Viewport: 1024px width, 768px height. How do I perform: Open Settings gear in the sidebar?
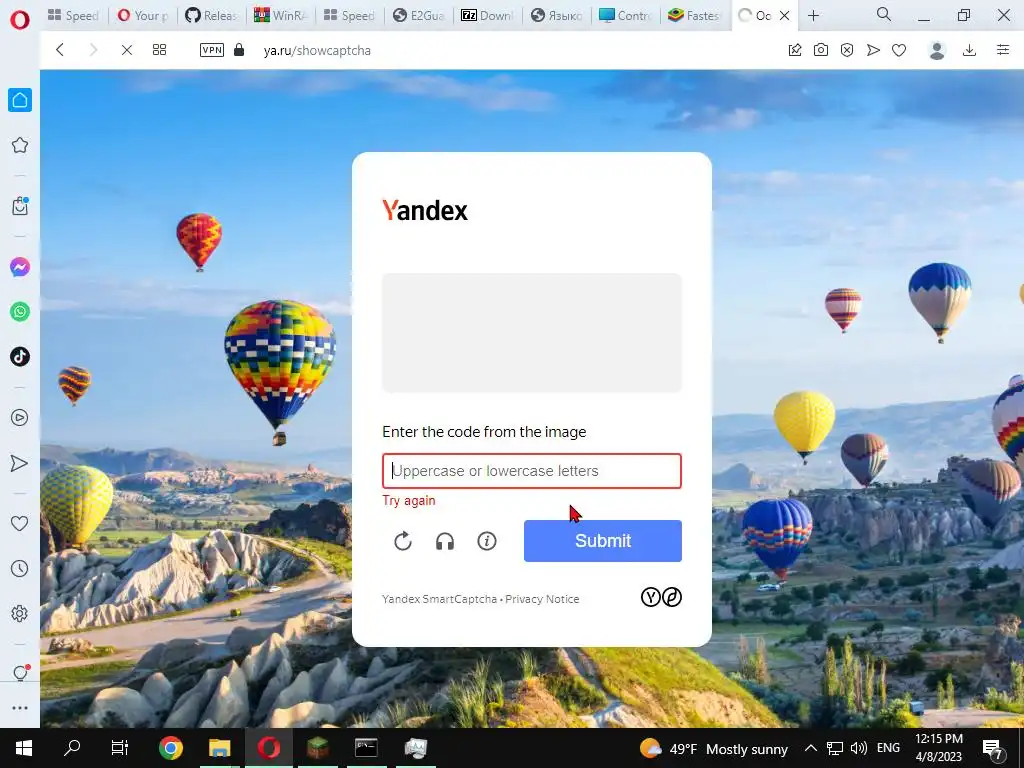click(20, 614)
